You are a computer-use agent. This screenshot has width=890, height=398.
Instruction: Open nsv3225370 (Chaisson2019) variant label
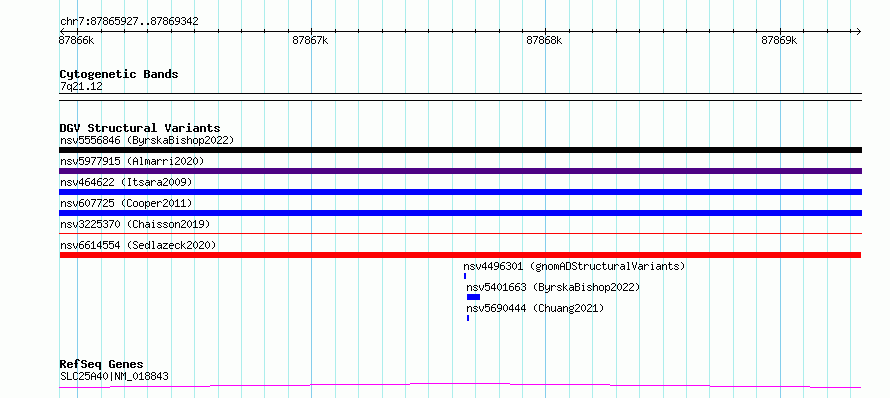[135, 224]
